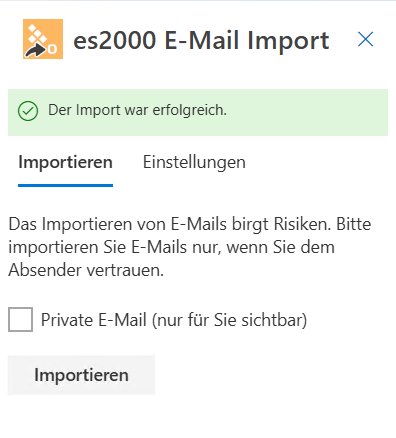Image resolution: width=396 pixels, height=438 pixels.
Task: Open settings via the Einstellungen tab label
Action: [x=194, y=163]
